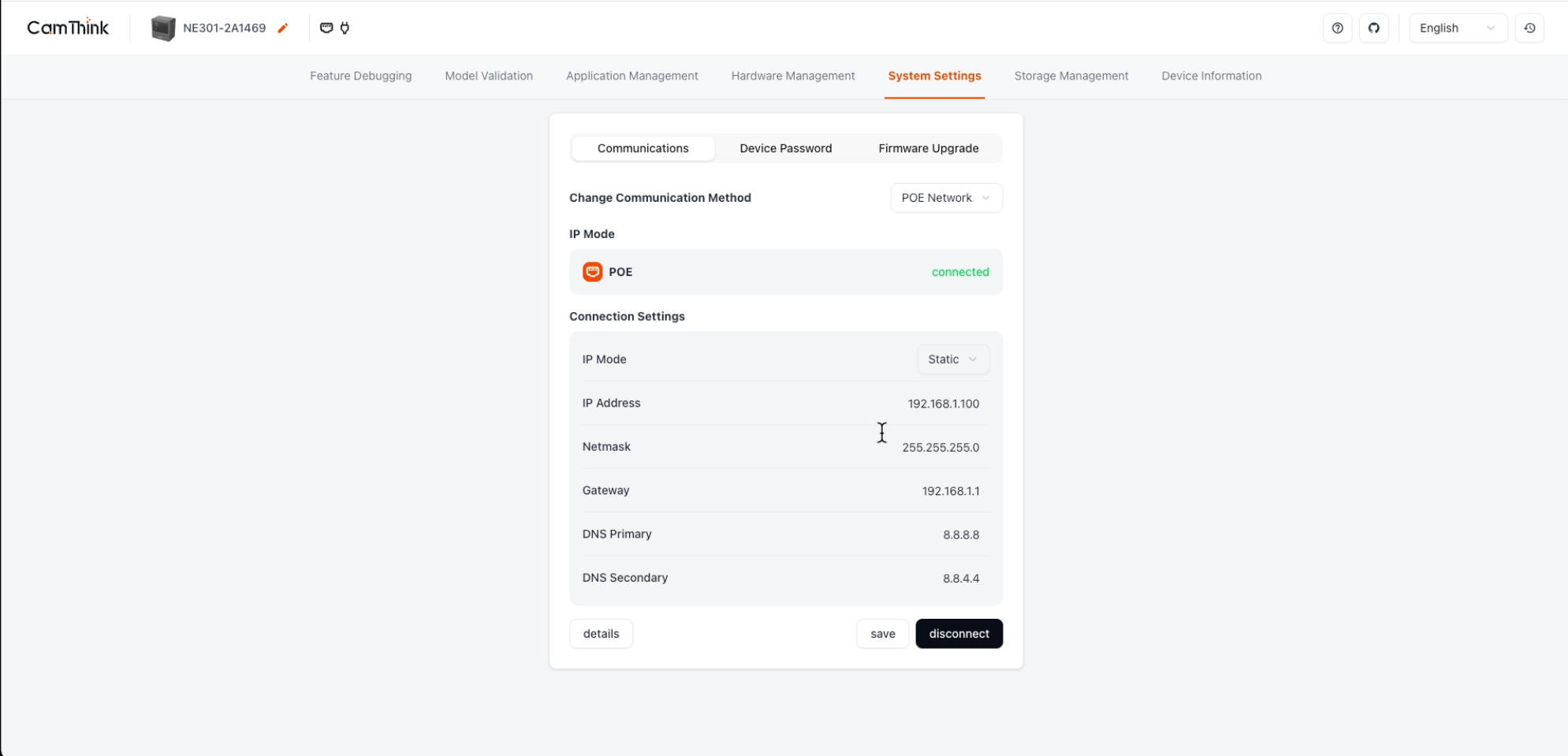Open the GitHub repository icon
The image size is (1568, 756).
point(1373,28)
